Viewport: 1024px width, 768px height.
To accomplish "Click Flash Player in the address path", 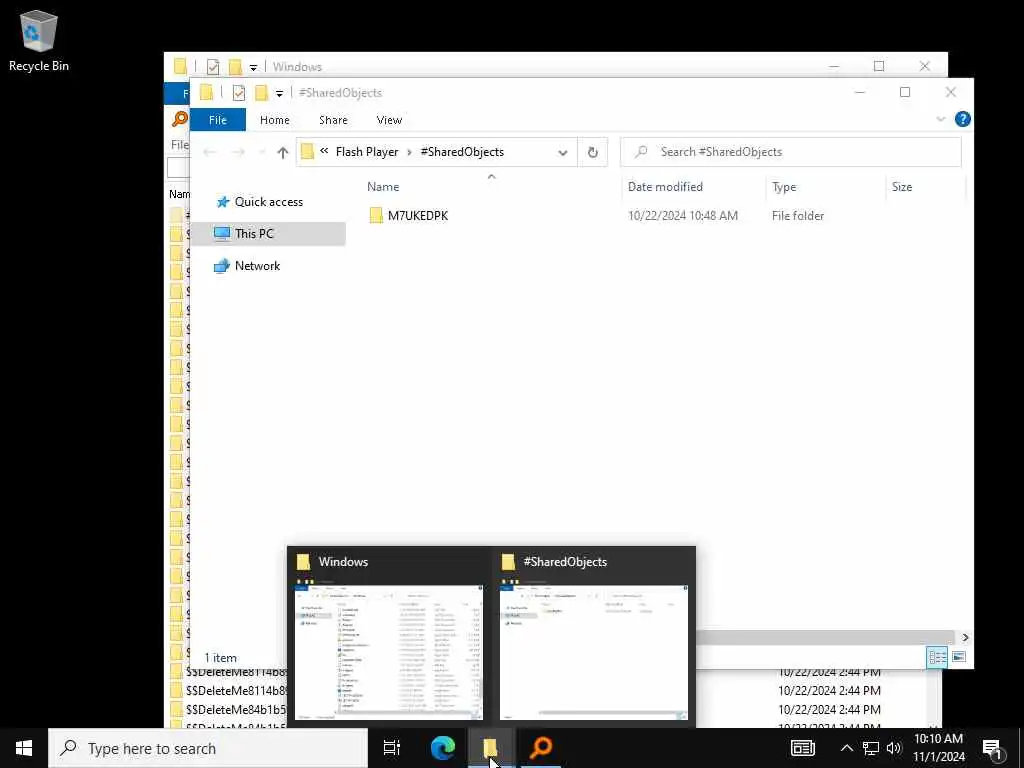I will 366,152.
